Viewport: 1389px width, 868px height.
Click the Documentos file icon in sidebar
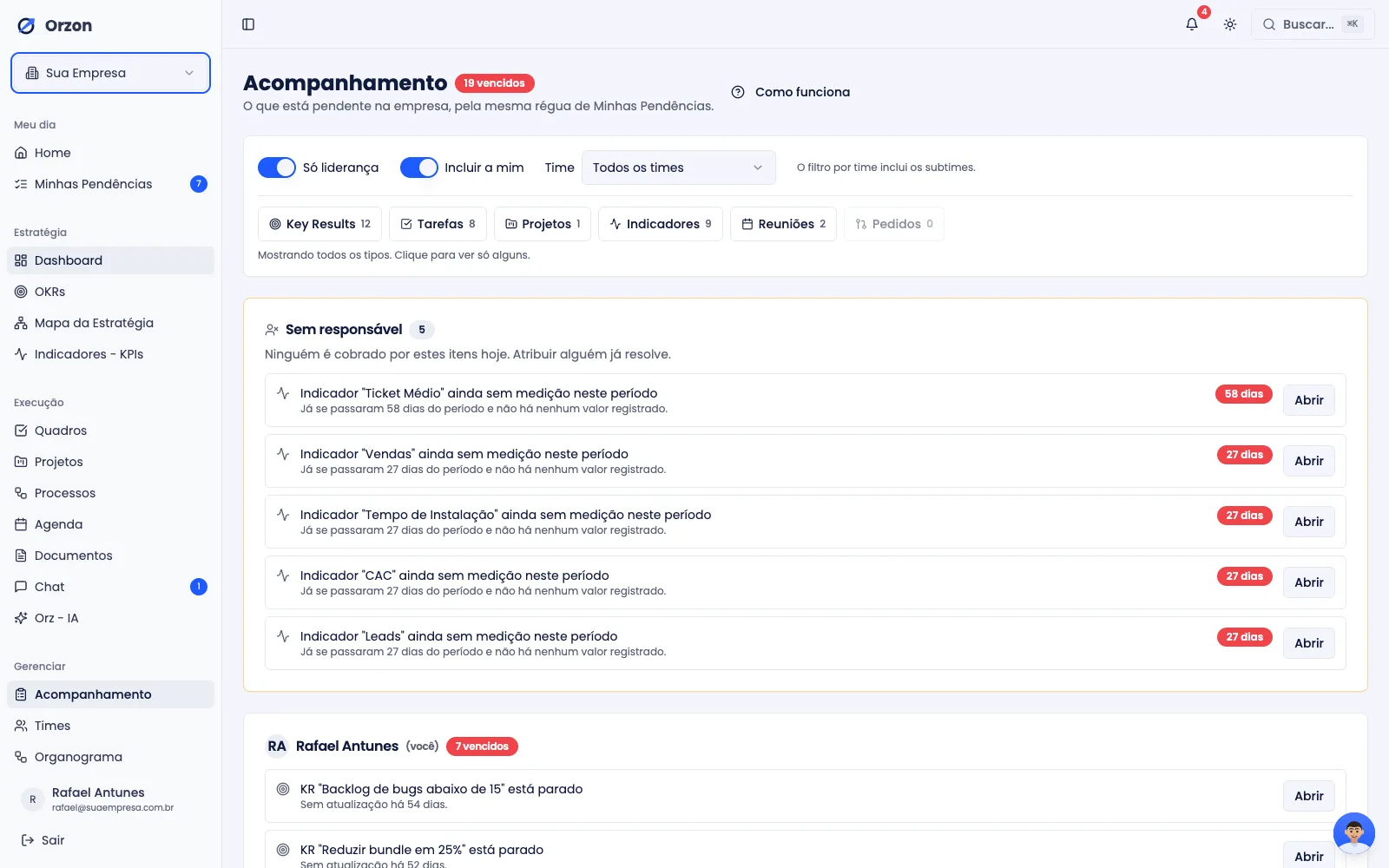21,556
